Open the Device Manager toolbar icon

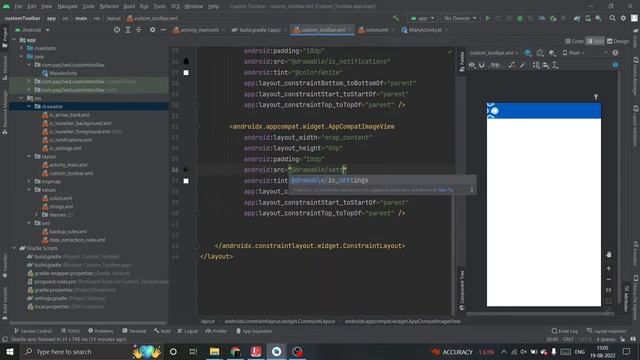[x=588, y=18]
